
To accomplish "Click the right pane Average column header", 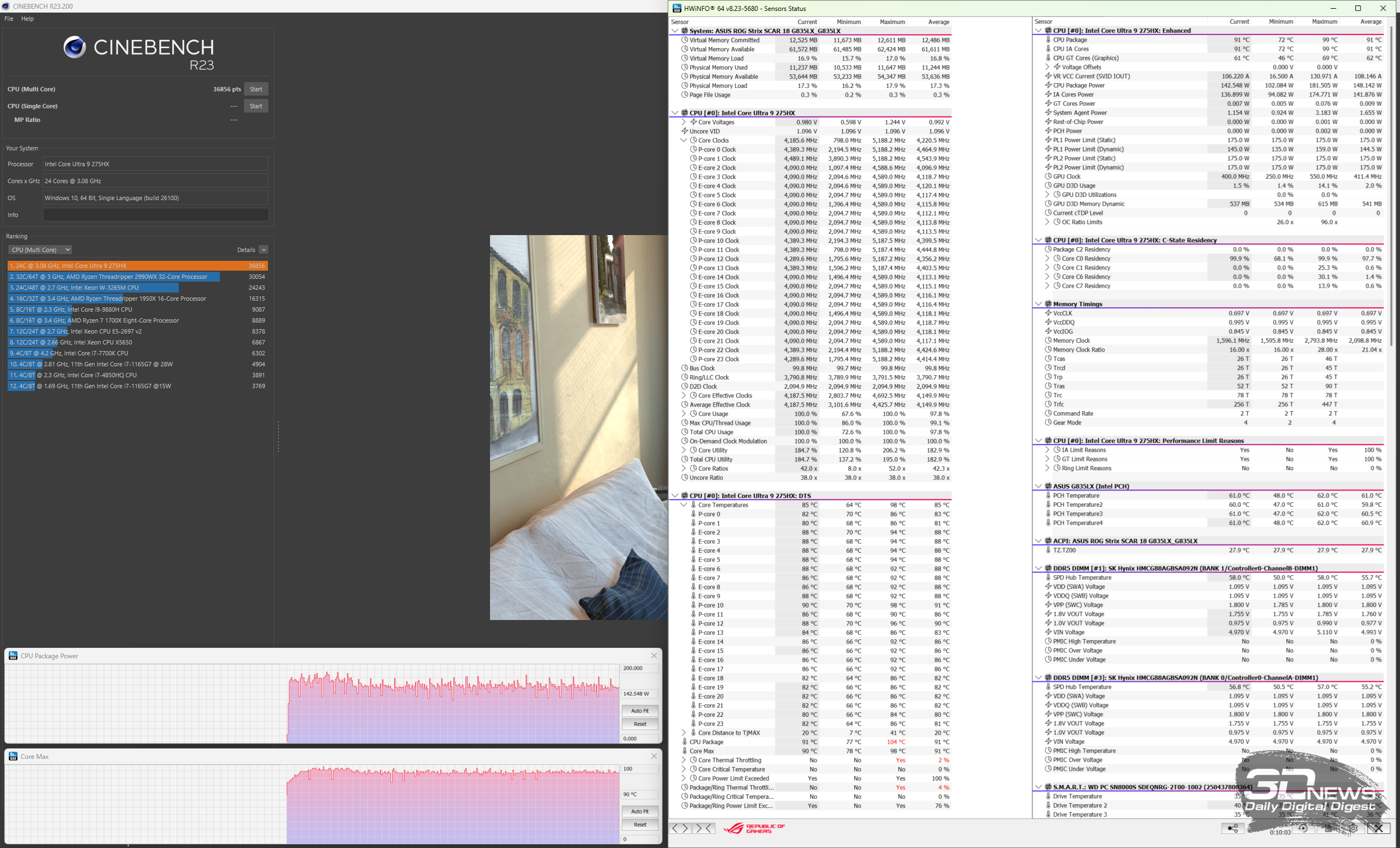I will [x=1370, y=21].
